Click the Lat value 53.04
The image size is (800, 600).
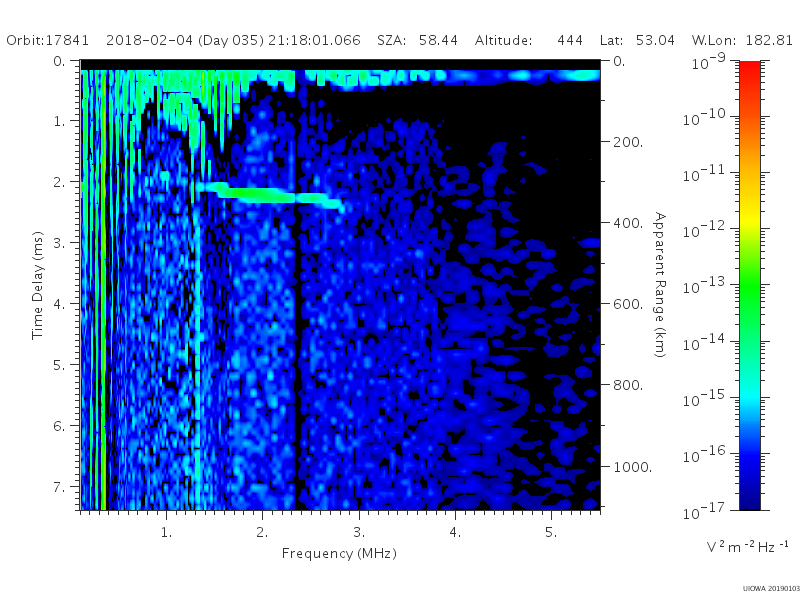pyautogui.click(x=655, y=40)
